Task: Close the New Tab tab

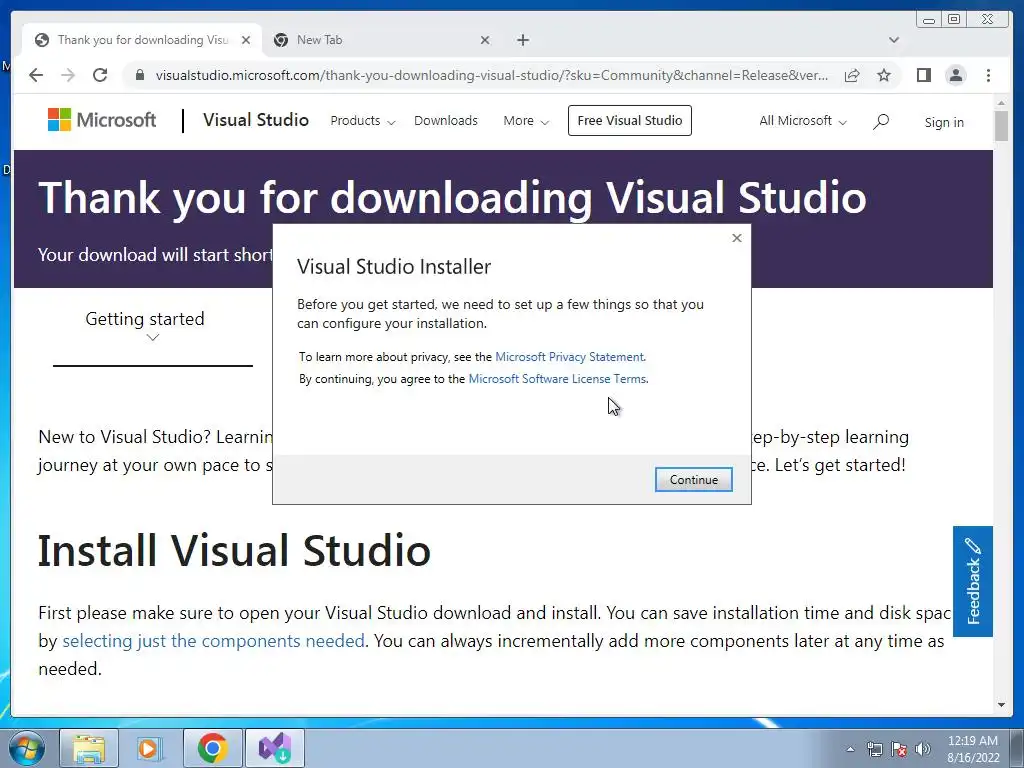Action: click(485, 40)
